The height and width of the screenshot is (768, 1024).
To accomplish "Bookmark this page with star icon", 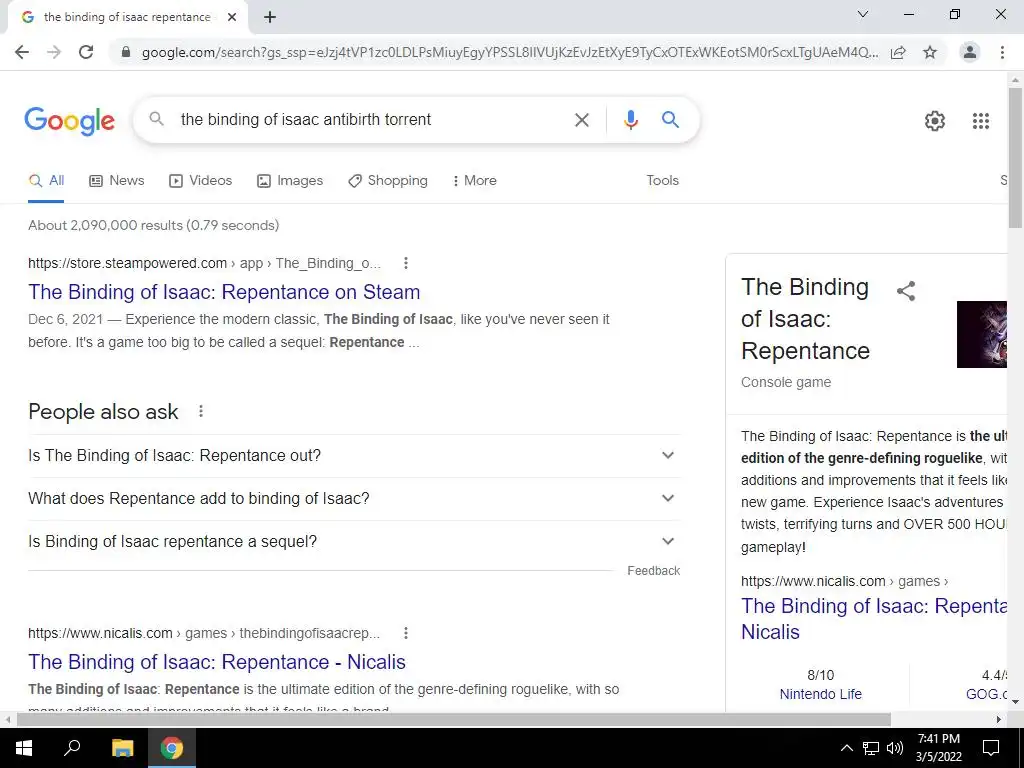I will coord(930,52).
